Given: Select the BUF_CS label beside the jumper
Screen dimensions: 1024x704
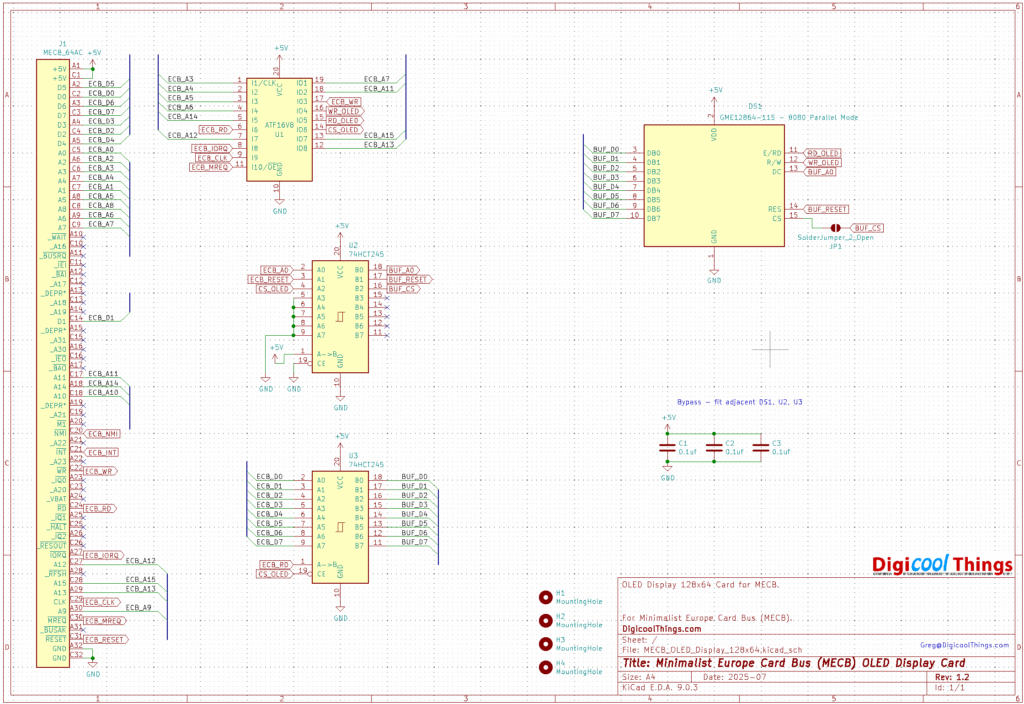Looking at the screenshot, I should tap(868, 228).
